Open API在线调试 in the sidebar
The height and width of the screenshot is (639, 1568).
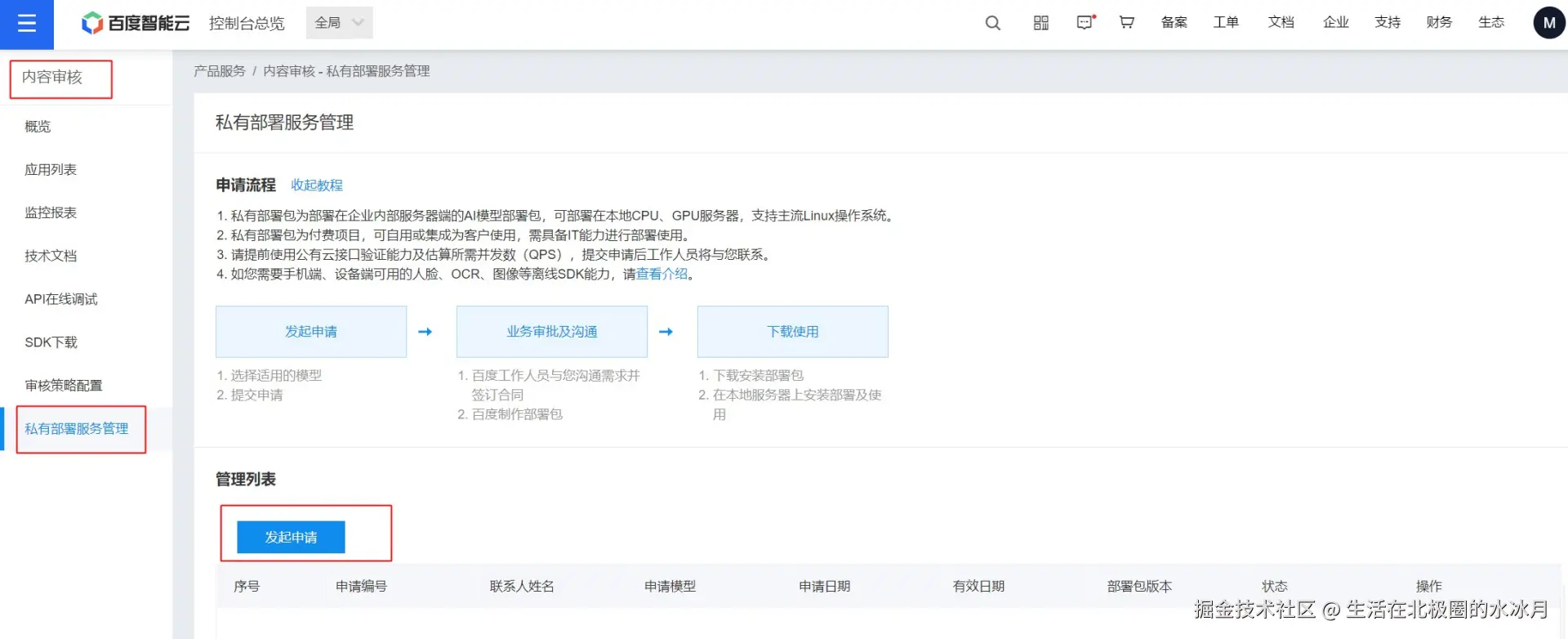coord(61,300)
